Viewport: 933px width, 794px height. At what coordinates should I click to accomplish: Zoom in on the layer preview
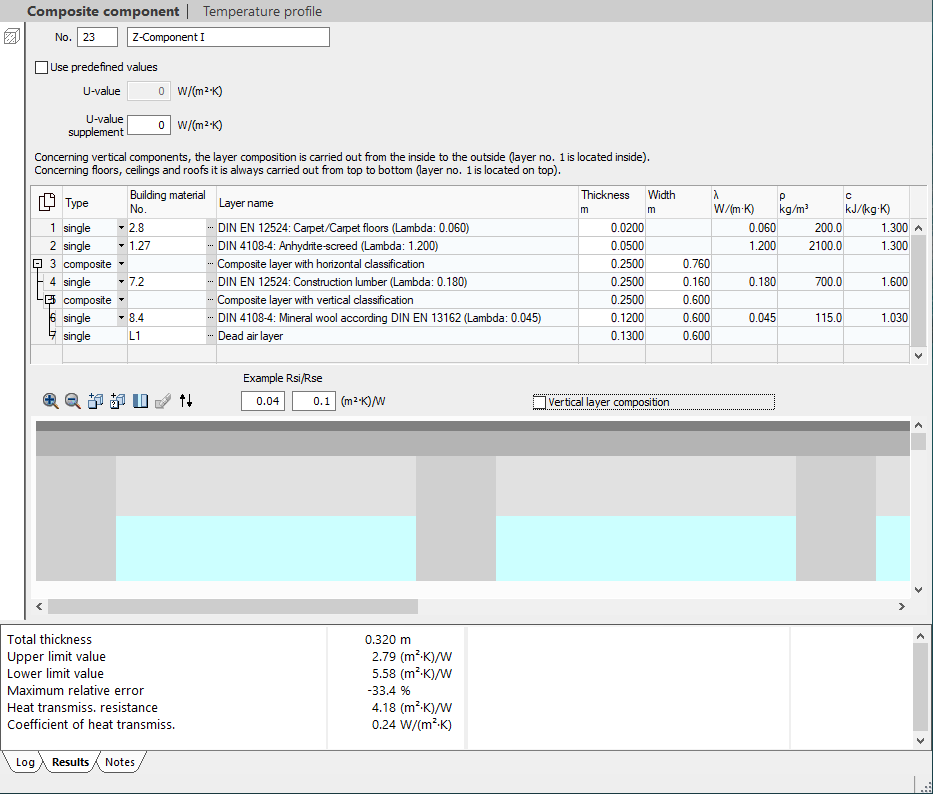(x=51, y=401)
